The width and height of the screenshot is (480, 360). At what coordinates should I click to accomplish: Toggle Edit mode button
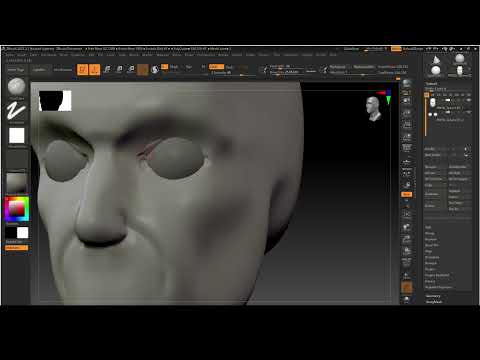[x=82, y=69]
